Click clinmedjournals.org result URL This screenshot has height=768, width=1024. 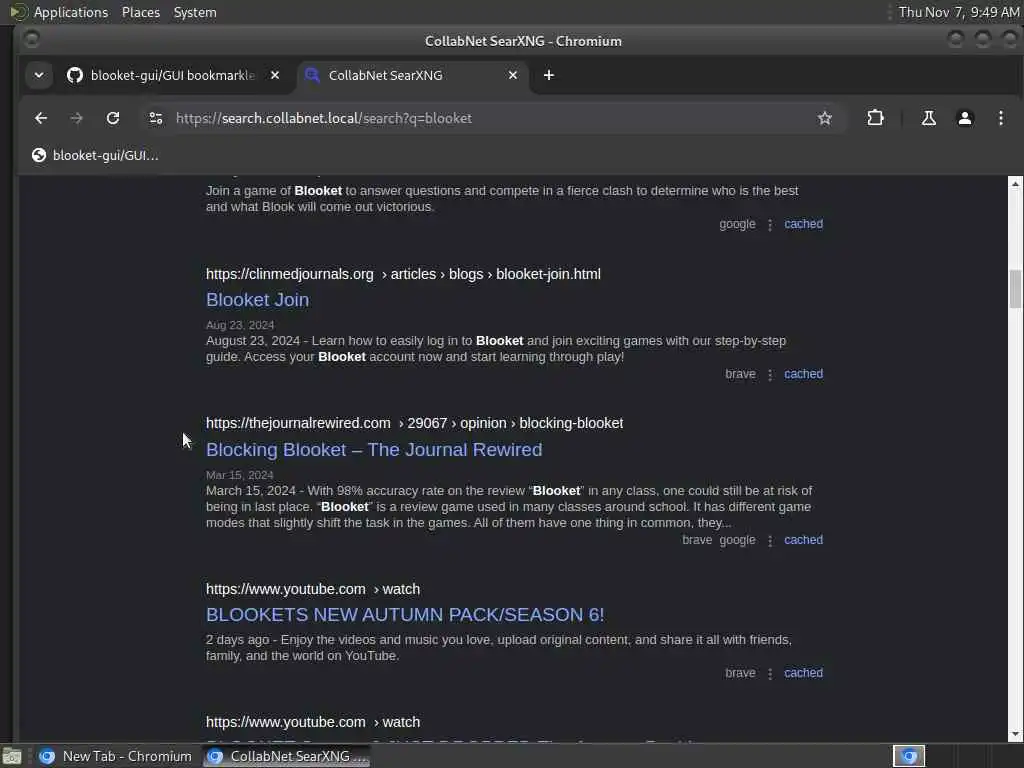403,274
